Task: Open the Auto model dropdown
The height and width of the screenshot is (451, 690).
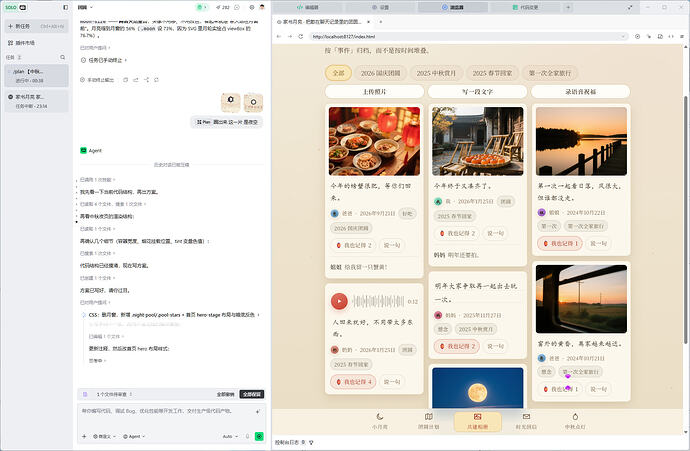Action: [230, 436]
